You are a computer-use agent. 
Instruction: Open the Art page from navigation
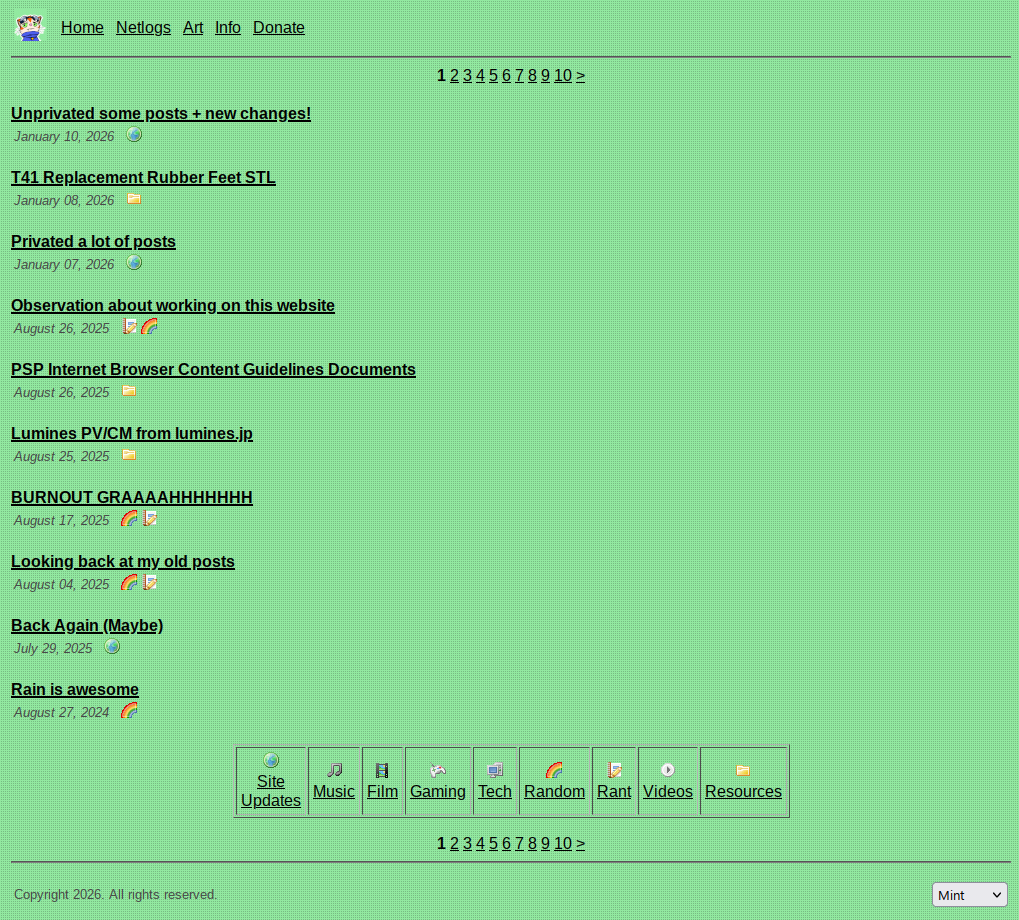pos(193,28)
